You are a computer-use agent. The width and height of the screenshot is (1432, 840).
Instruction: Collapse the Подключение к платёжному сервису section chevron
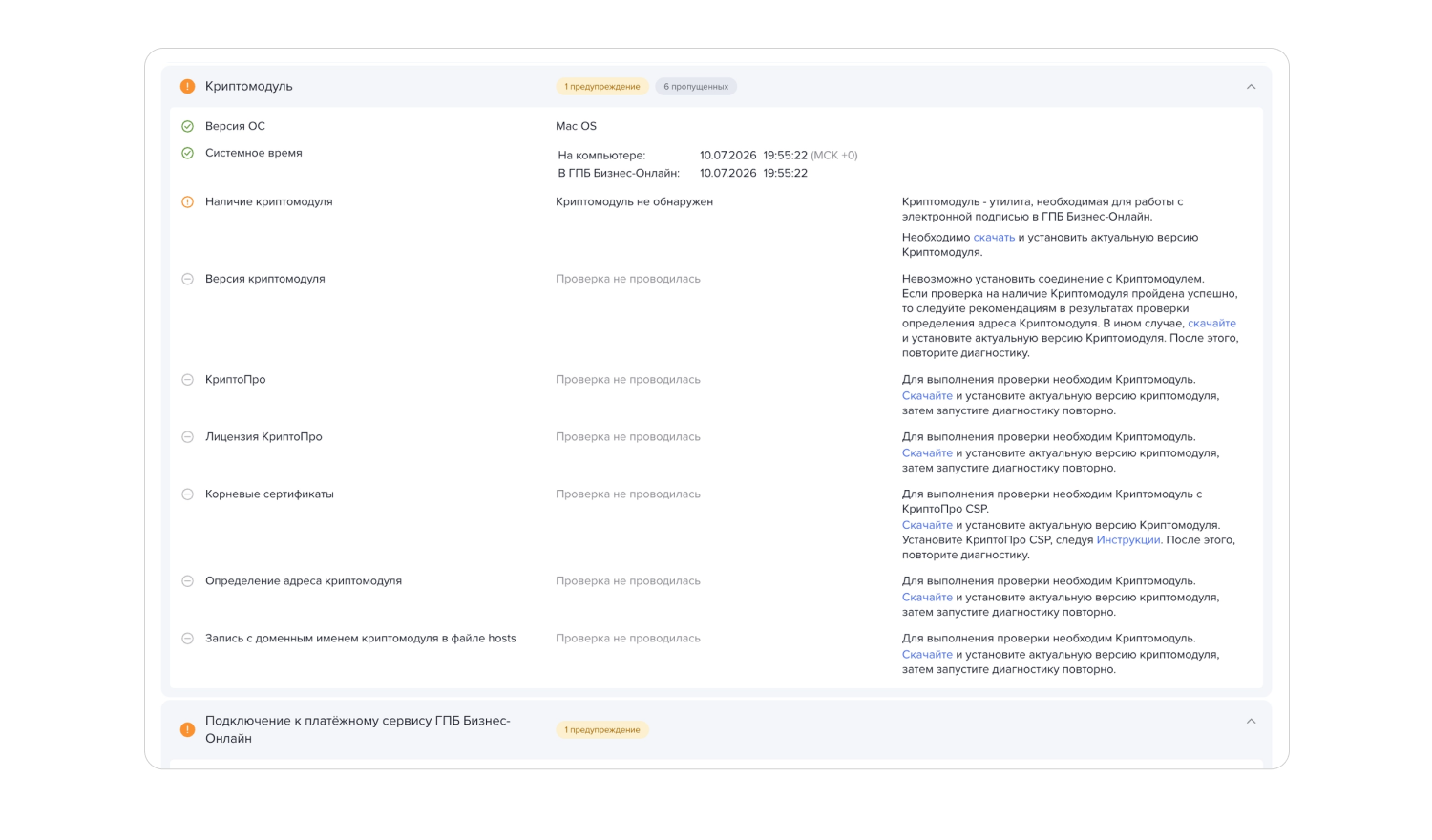tap(1251, 722)
